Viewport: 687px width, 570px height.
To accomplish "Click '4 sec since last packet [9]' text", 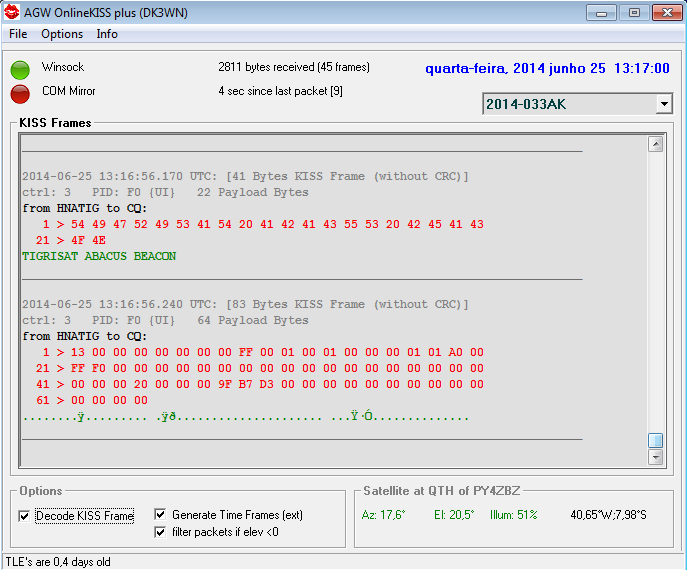I will click(280, 91).
